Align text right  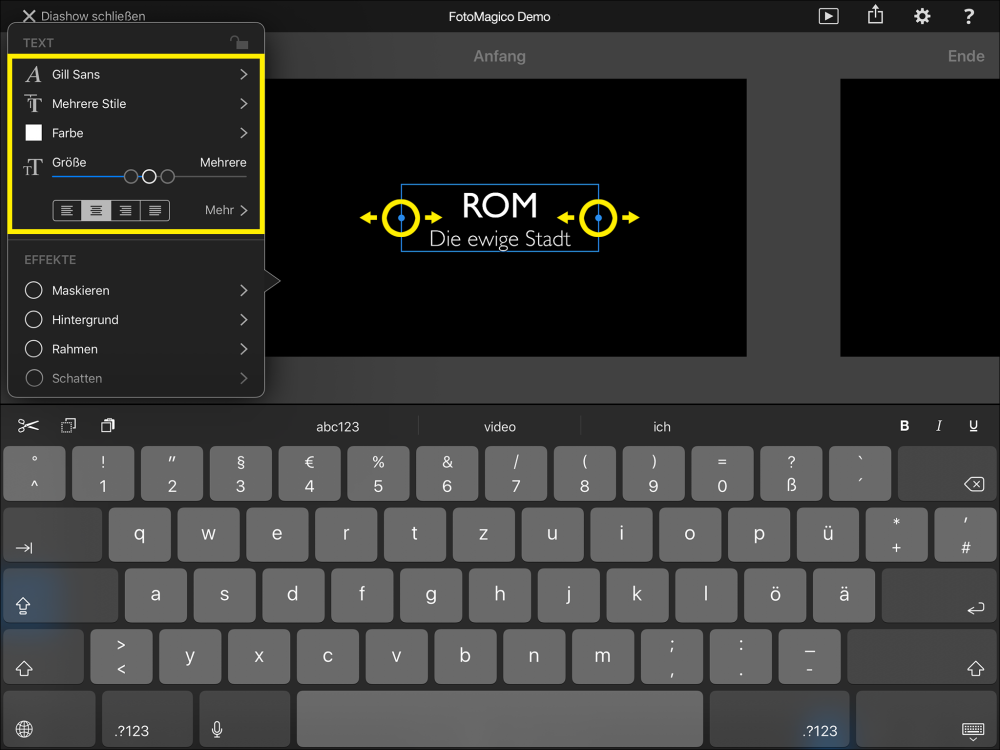pyautogui.click(x=126, y=210)
